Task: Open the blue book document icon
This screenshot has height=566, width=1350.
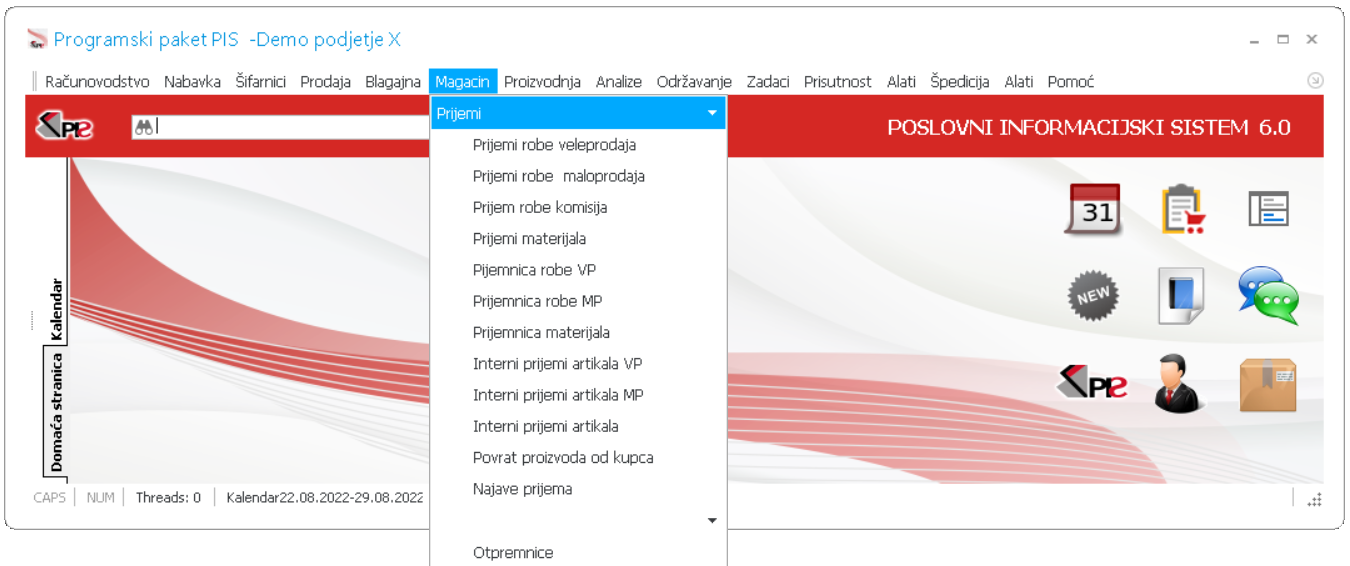Action: point(1181,296)
